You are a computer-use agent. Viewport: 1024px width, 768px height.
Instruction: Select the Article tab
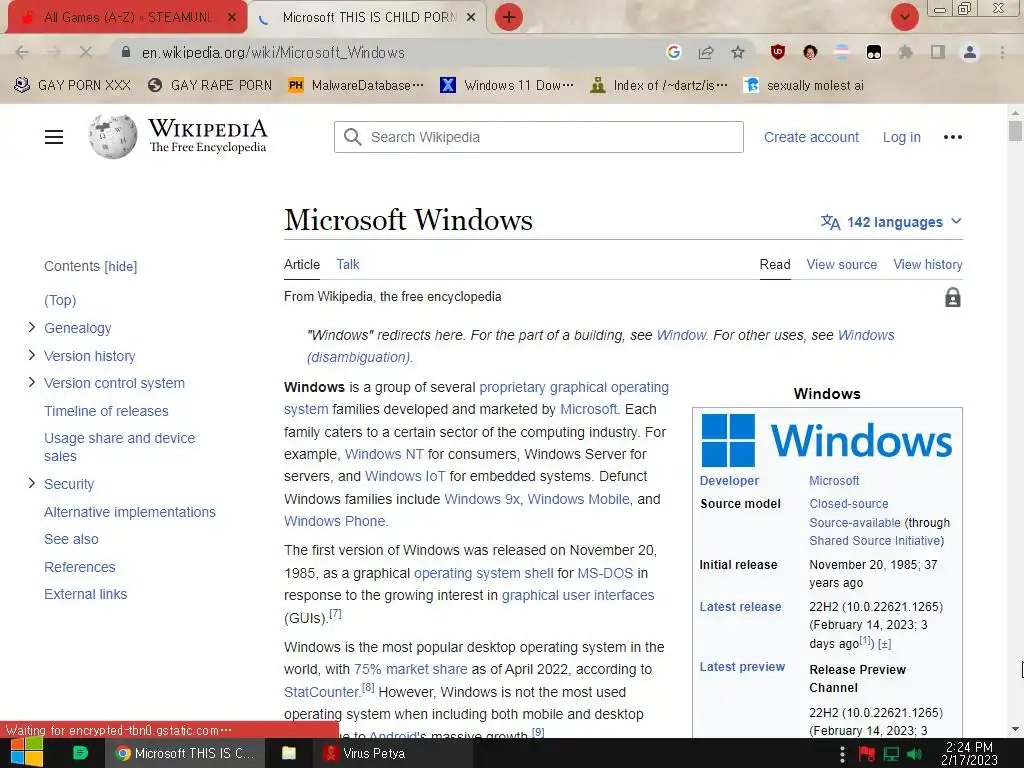tap(302, 264)
